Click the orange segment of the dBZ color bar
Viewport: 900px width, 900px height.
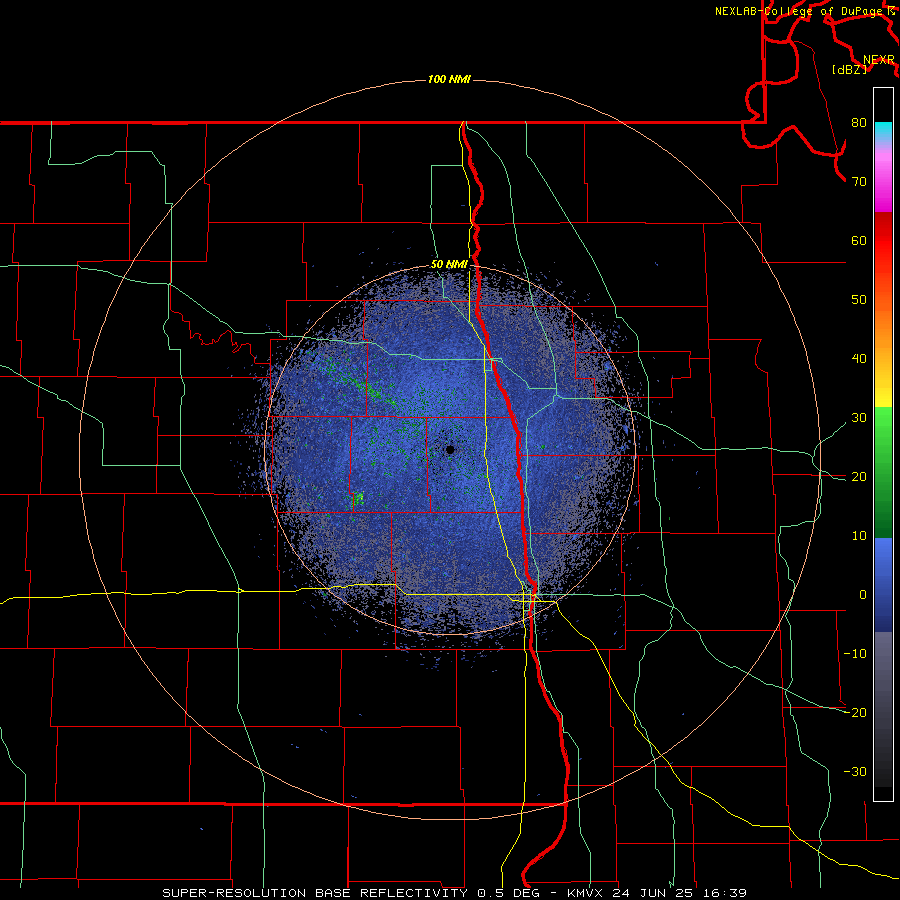(x=883, y=321)
